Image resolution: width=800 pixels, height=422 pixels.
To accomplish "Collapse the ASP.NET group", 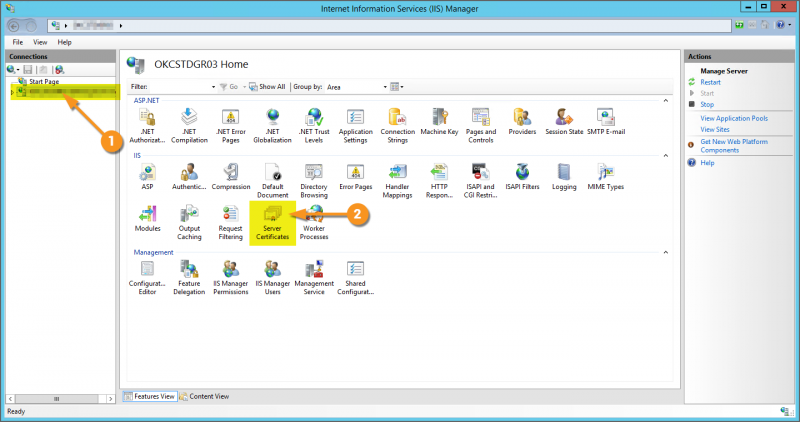I will pos(665,101).
